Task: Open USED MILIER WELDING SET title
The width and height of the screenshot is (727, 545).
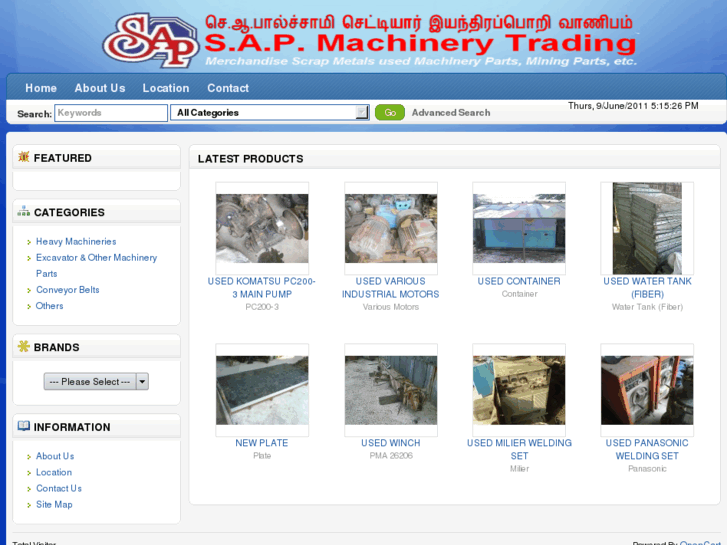Action: 519,449
